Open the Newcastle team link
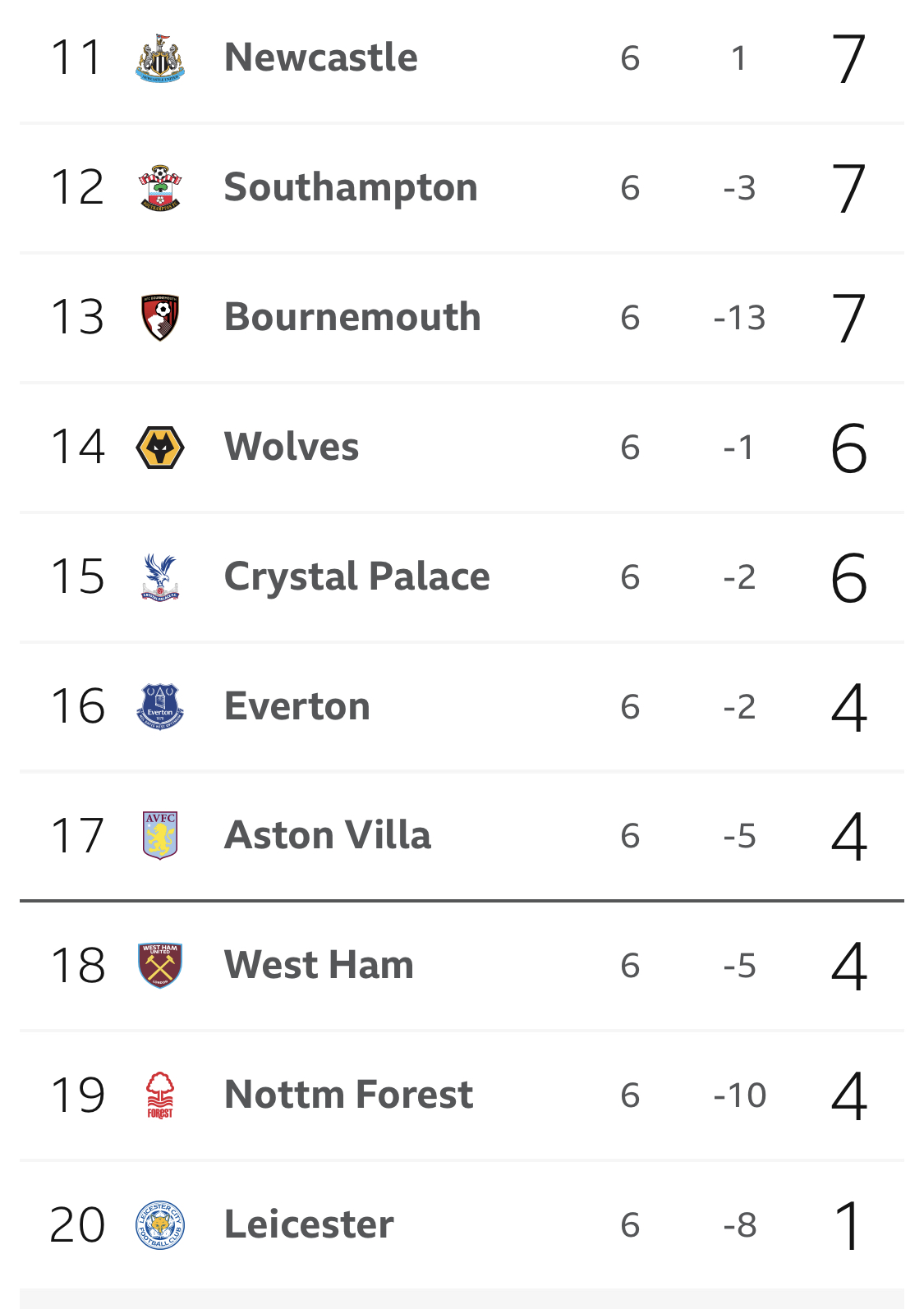The image size is (924, 1309). click(x=321, y=57)
